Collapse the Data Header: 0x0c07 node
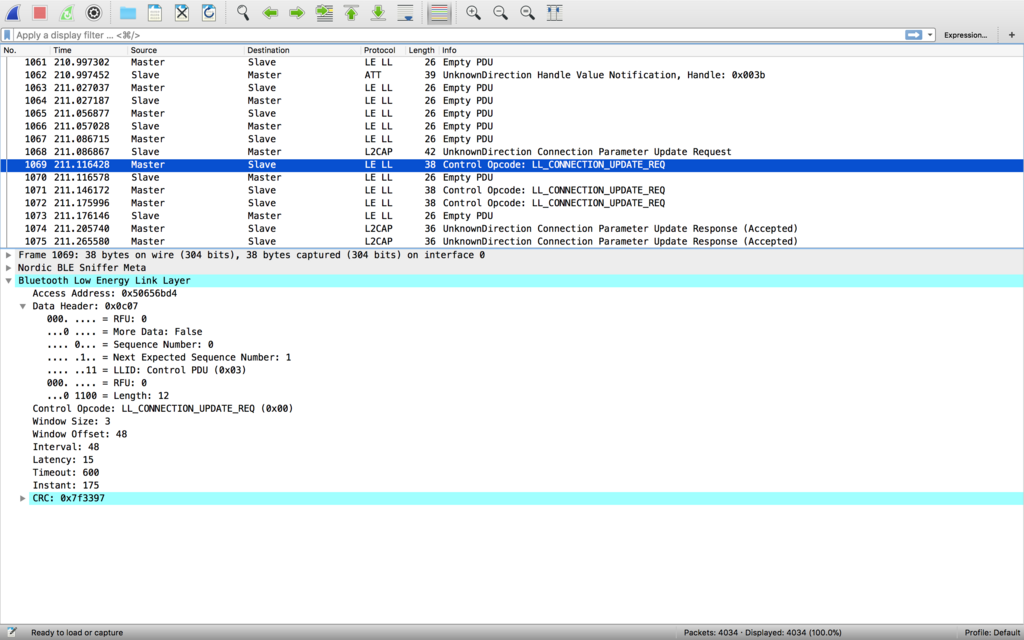Image resolution: width=1024 pixels, height=640 pixels. (23, 306)
